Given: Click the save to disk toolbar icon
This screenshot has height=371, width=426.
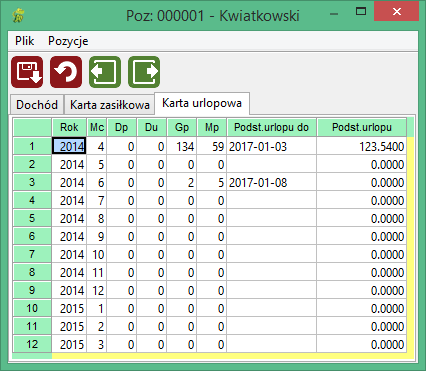Looking at the screenshot, I should [27, 72].
